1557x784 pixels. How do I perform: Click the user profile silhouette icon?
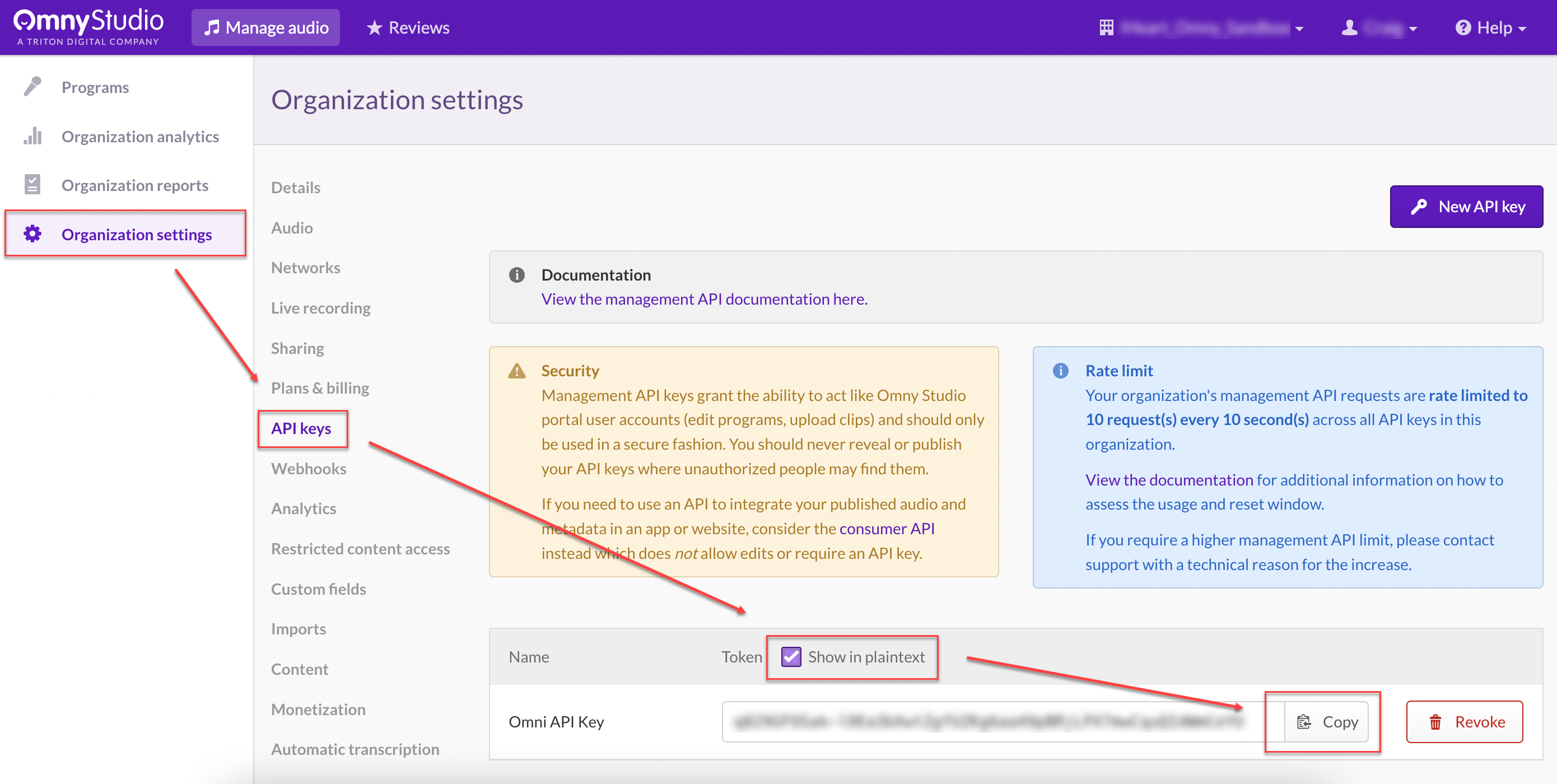click(x=1349, y=28)
